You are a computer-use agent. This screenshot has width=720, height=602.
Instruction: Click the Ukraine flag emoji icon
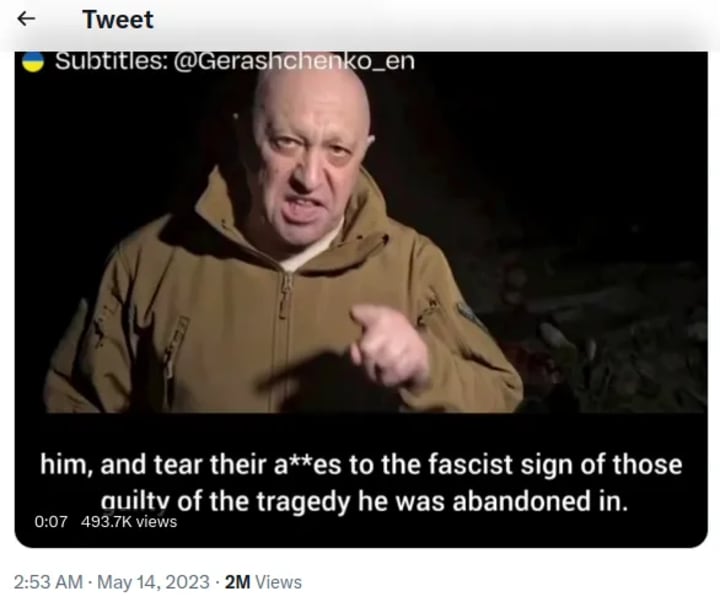[33, 62]
